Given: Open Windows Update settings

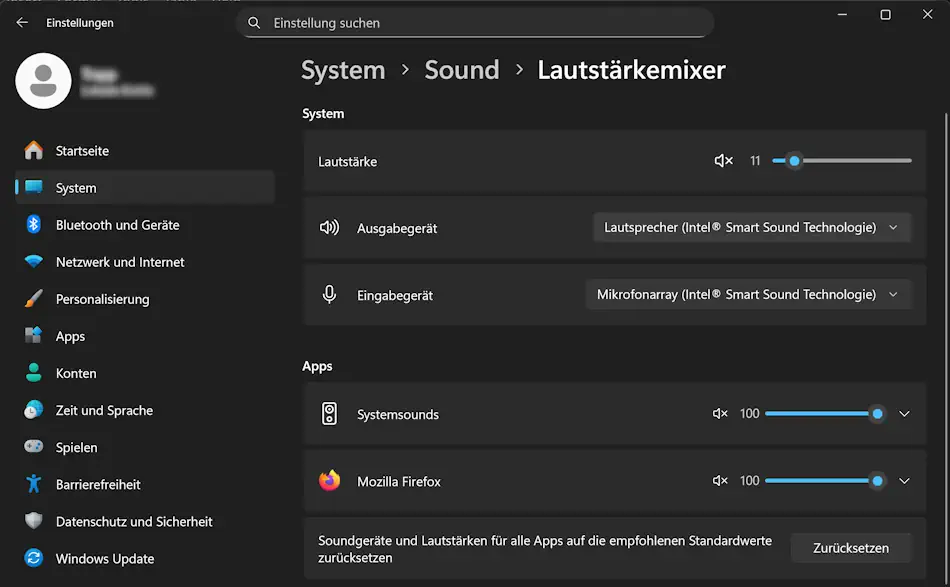Looking at the screenshot, I should [105, 558].
